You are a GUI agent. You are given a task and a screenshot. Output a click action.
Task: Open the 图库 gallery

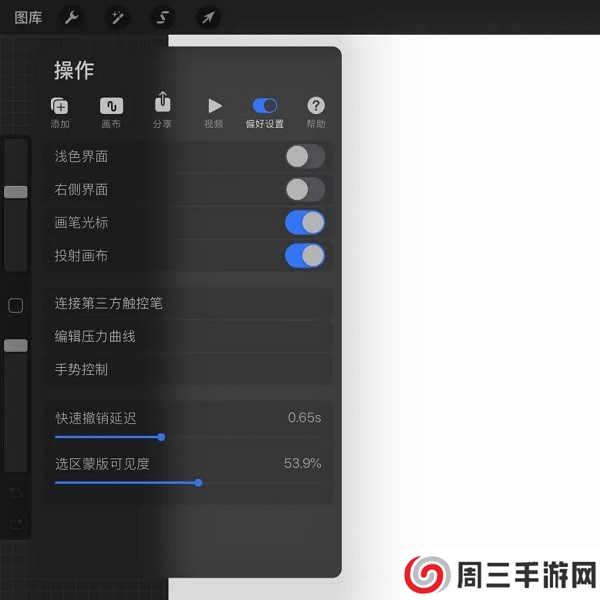[28, 18]
